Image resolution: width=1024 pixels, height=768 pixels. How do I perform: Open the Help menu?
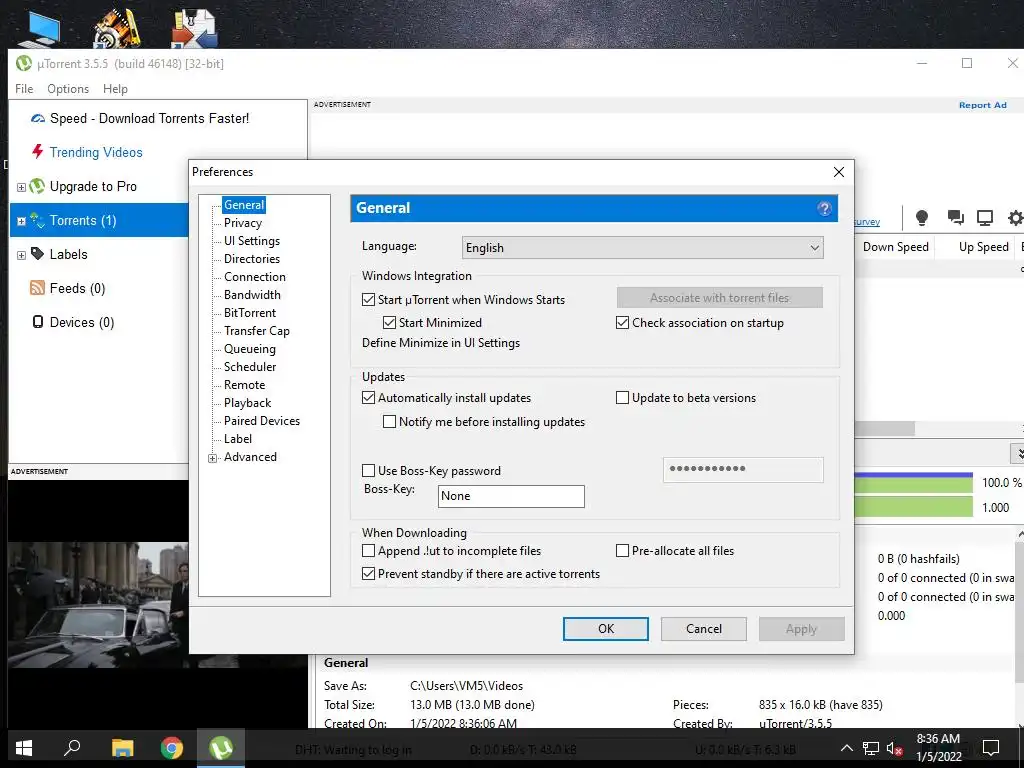pyautogui.click(x=116, y=89)
